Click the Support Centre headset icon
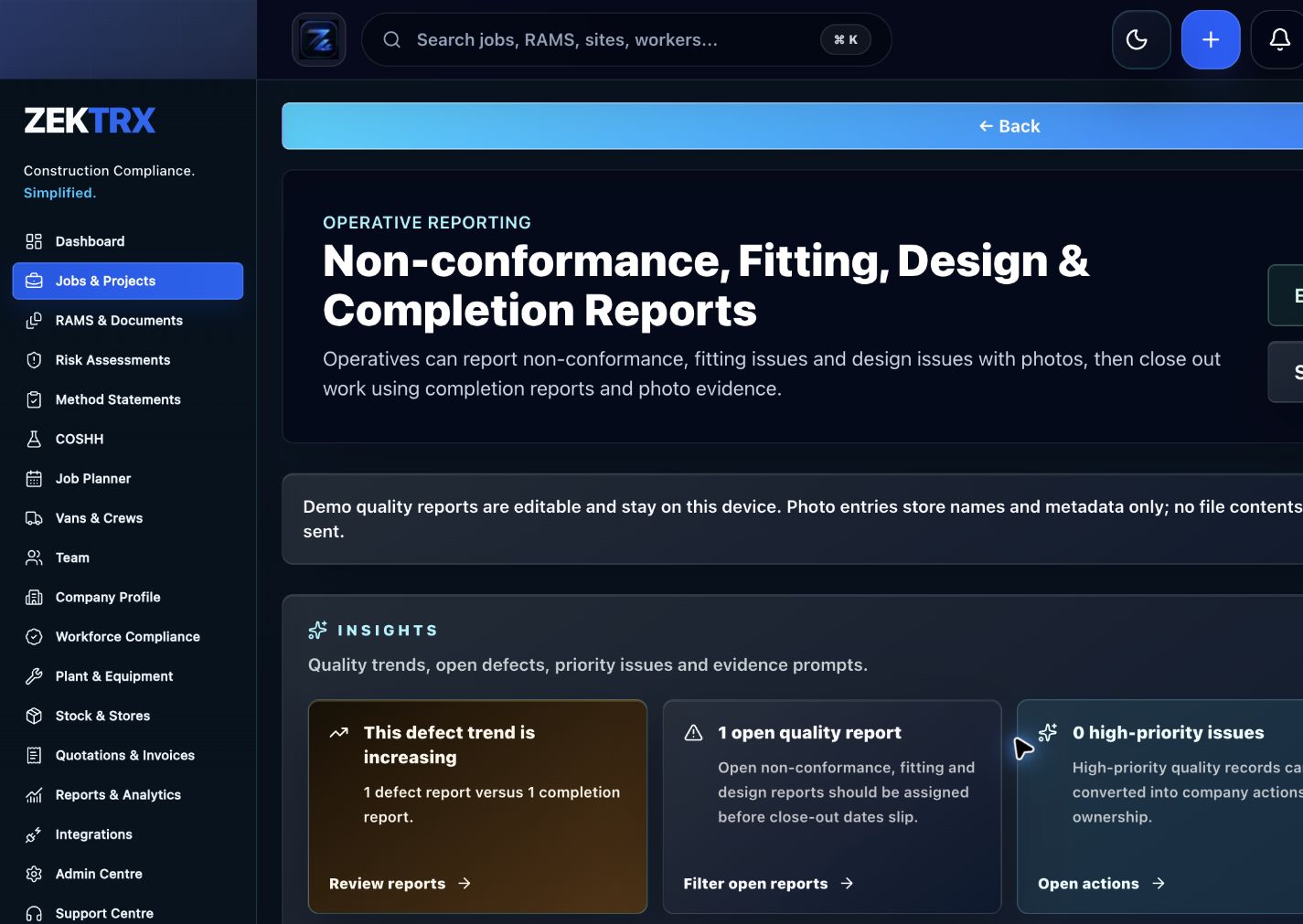The height and width of the screenshot is (924, 1303). [34, 913]
